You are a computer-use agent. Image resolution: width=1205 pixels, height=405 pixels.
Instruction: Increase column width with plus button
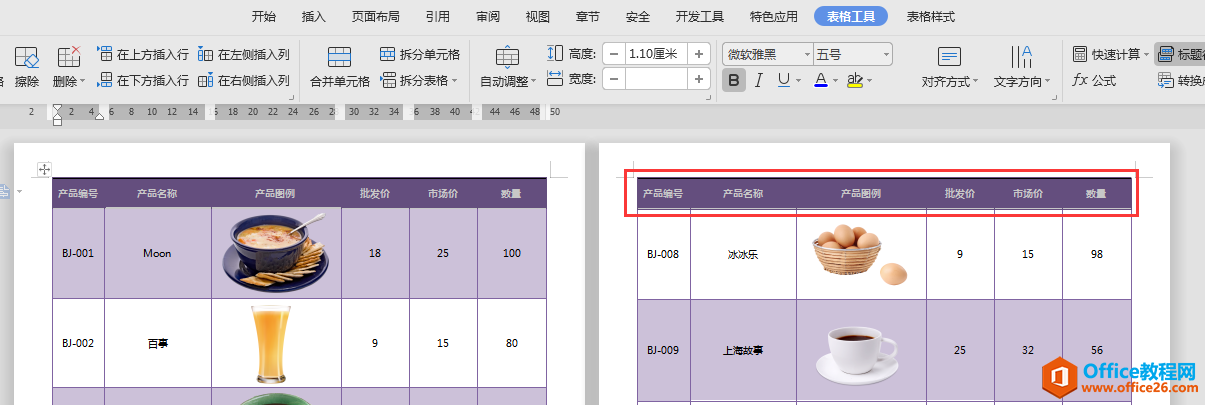tap(700, 80)
